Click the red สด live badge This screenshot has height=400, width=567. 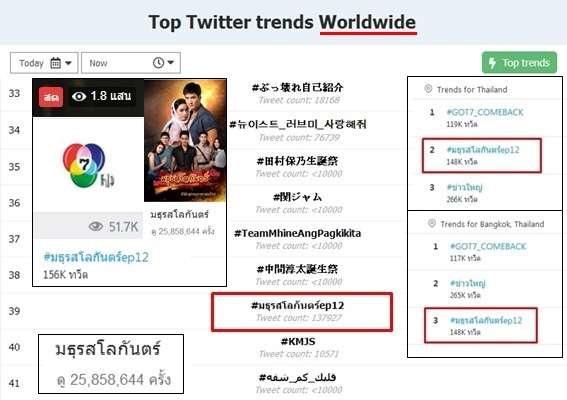(51, 97)
